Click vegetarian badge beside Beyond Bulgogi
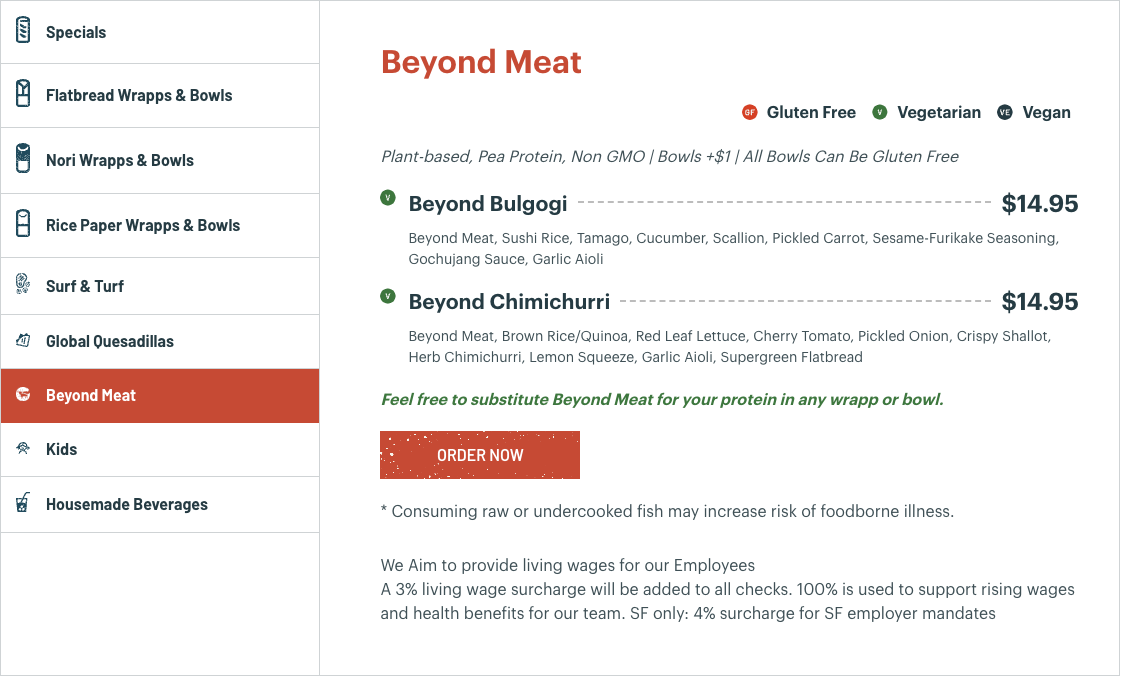Screen dimensions: 1121x677 [x=388, y=198]
